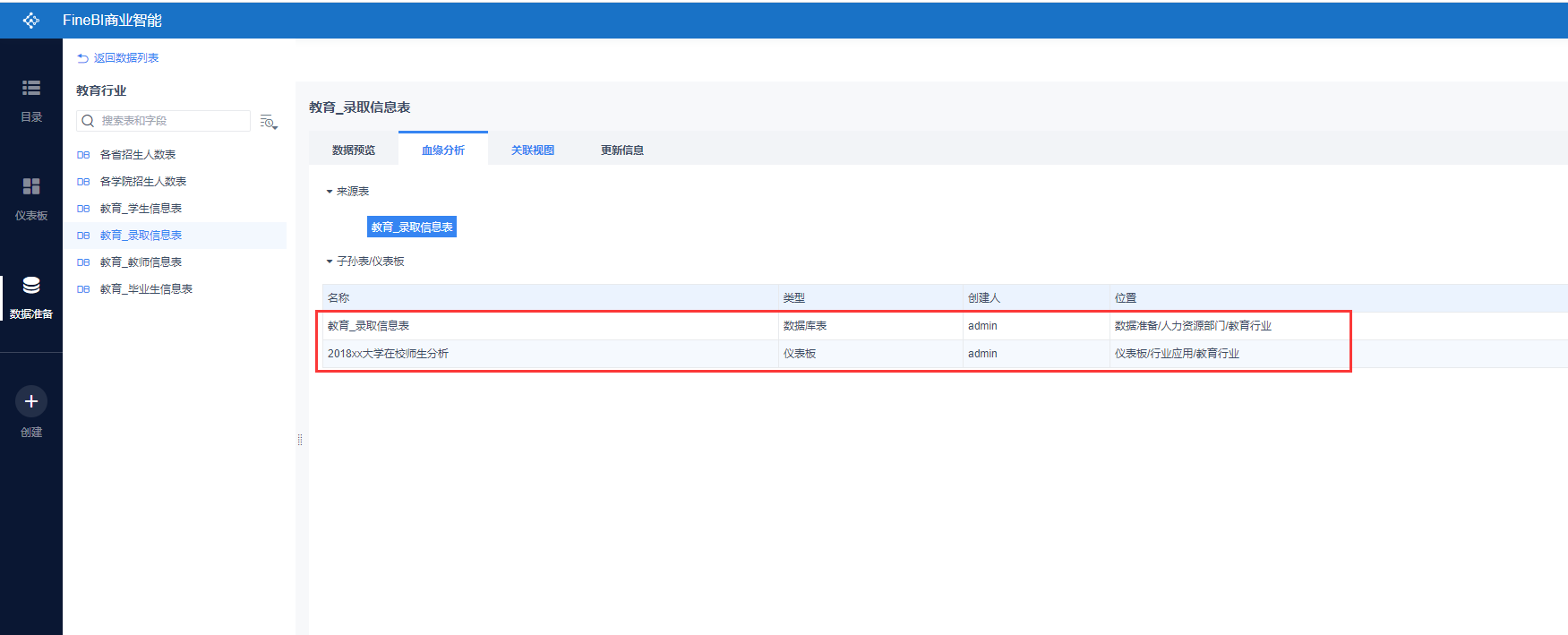This screenshot has height=635, width=1568.
Task: Click the 数据库表 type cell
Action: (805, 326)
